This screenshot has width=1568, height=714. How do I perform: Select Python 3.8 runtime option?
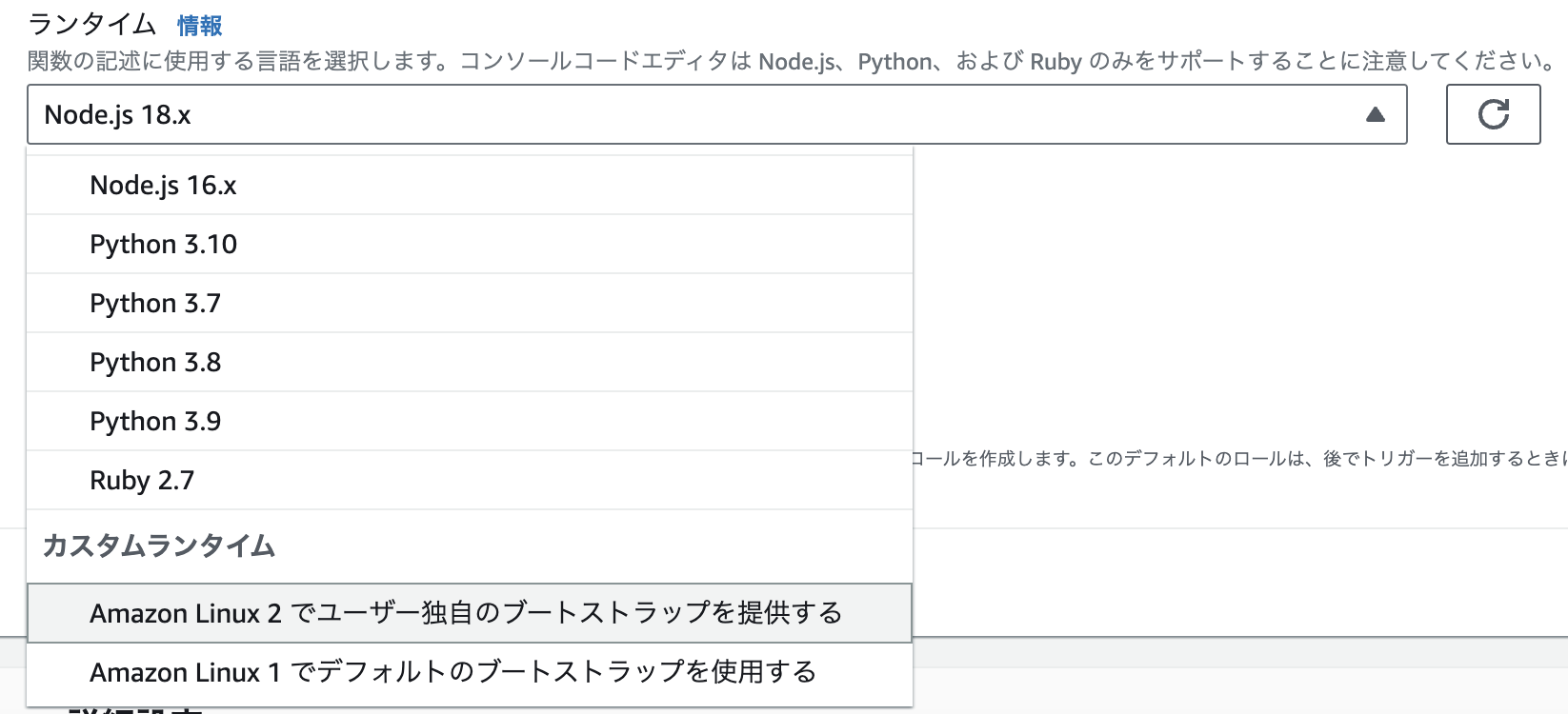[154, 362]
